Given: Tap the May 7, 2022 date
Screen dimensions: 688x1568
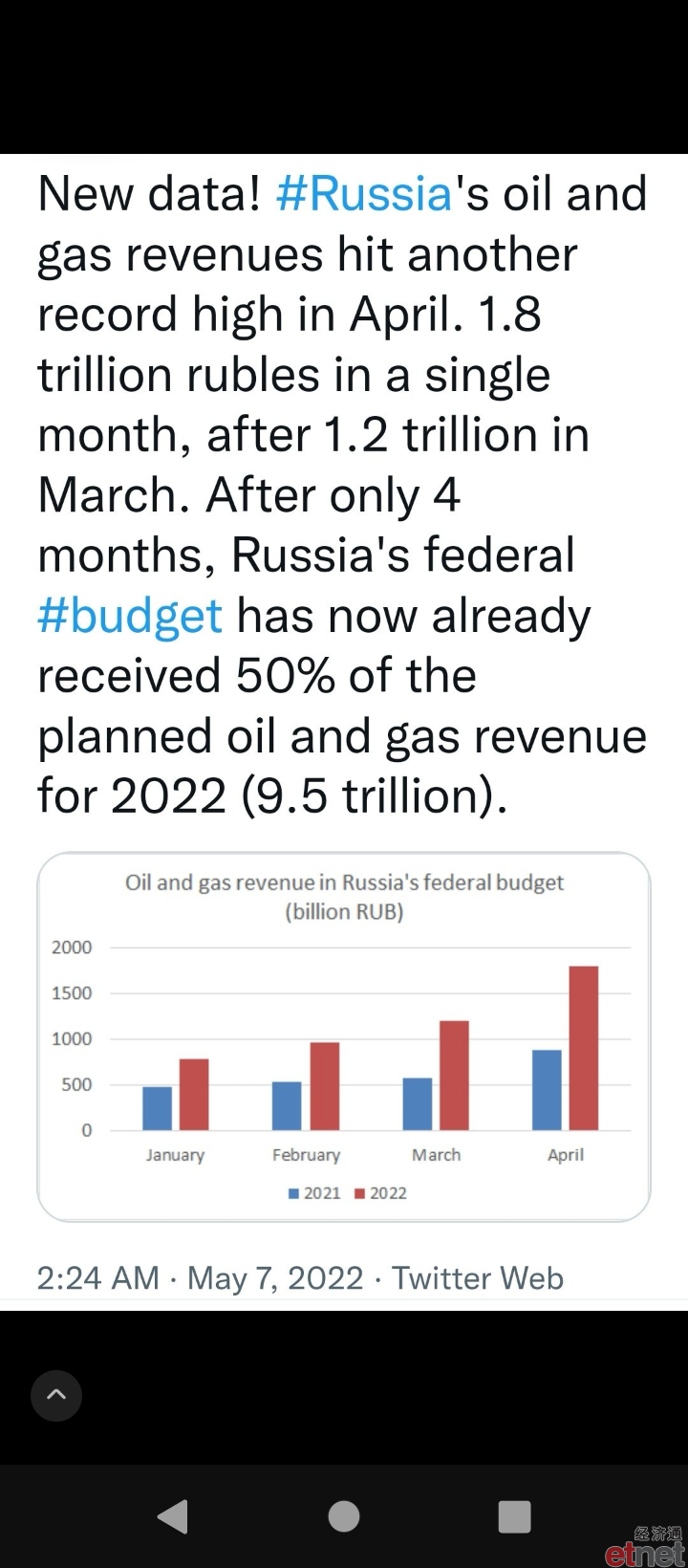Looking at the screenshot, I should (x=275, y=1278).
